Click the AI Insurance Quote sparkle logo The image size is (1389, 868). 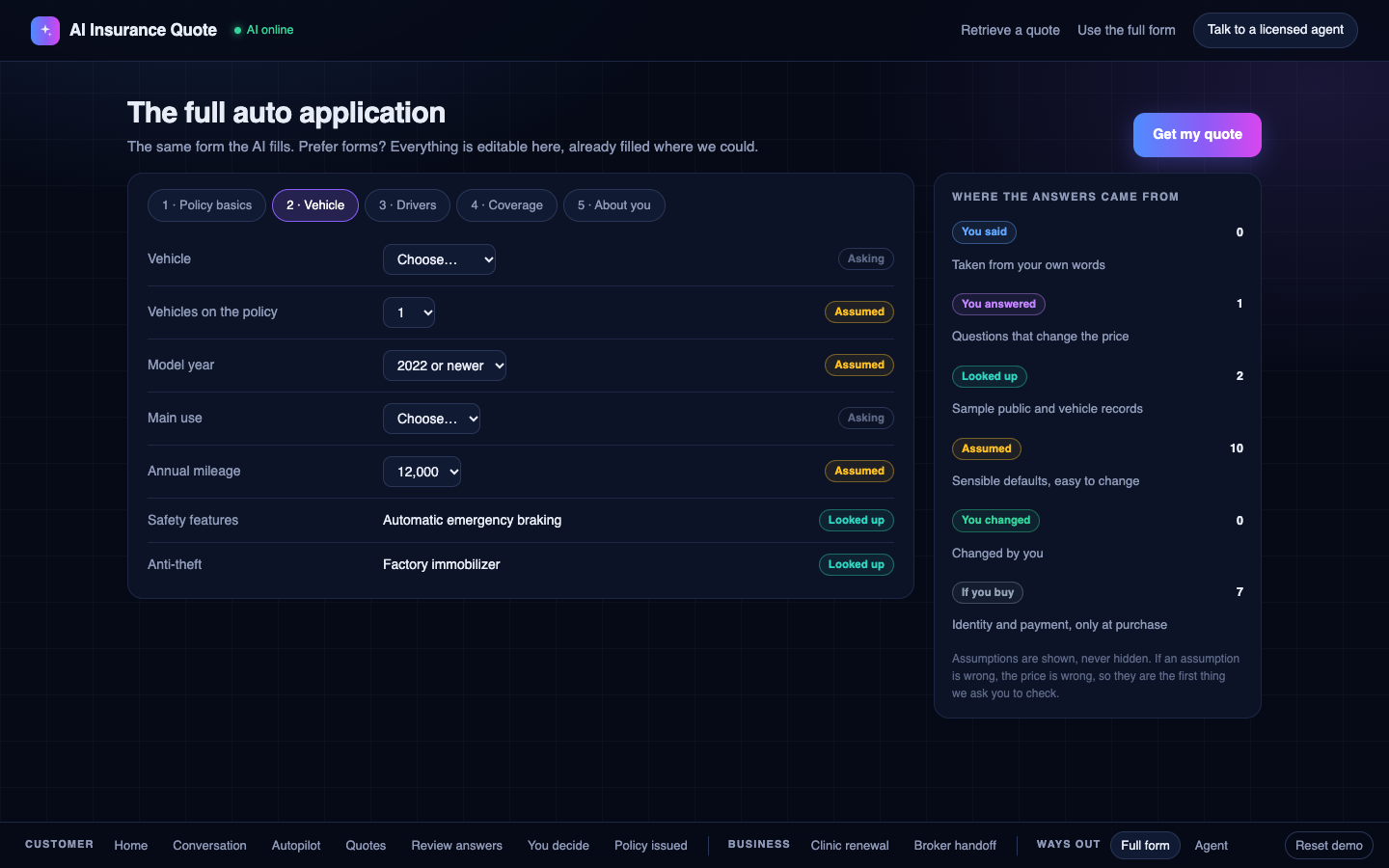pyautogui.click(x=45, y=31)
